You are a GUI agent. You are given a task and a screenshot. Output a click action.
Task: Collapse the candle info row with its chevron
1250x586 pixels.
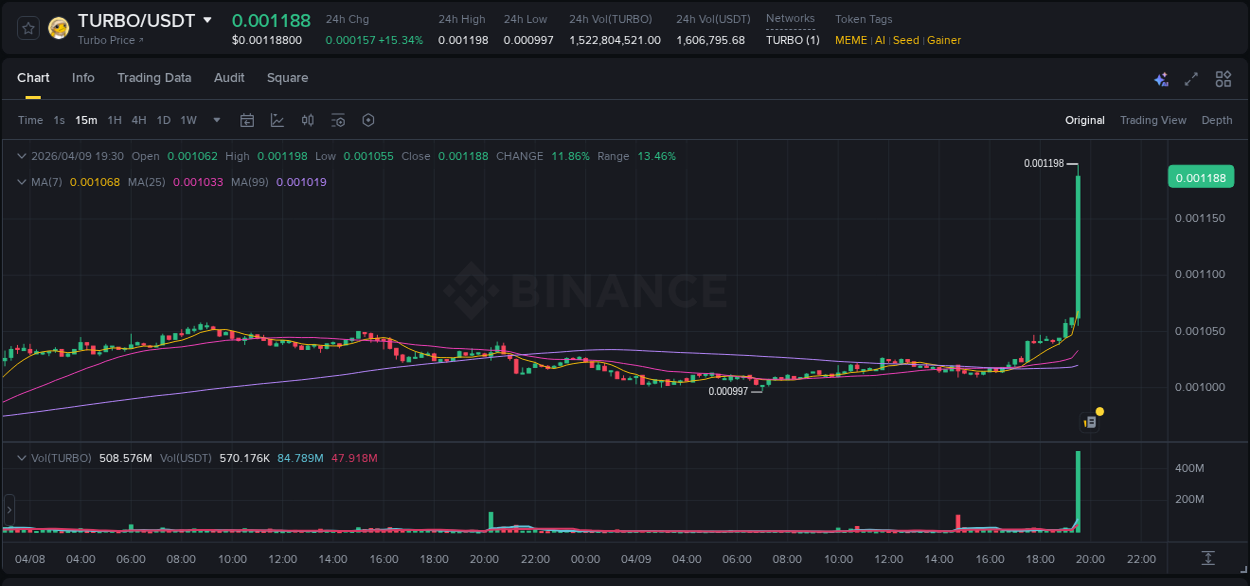tap(20, 156)
